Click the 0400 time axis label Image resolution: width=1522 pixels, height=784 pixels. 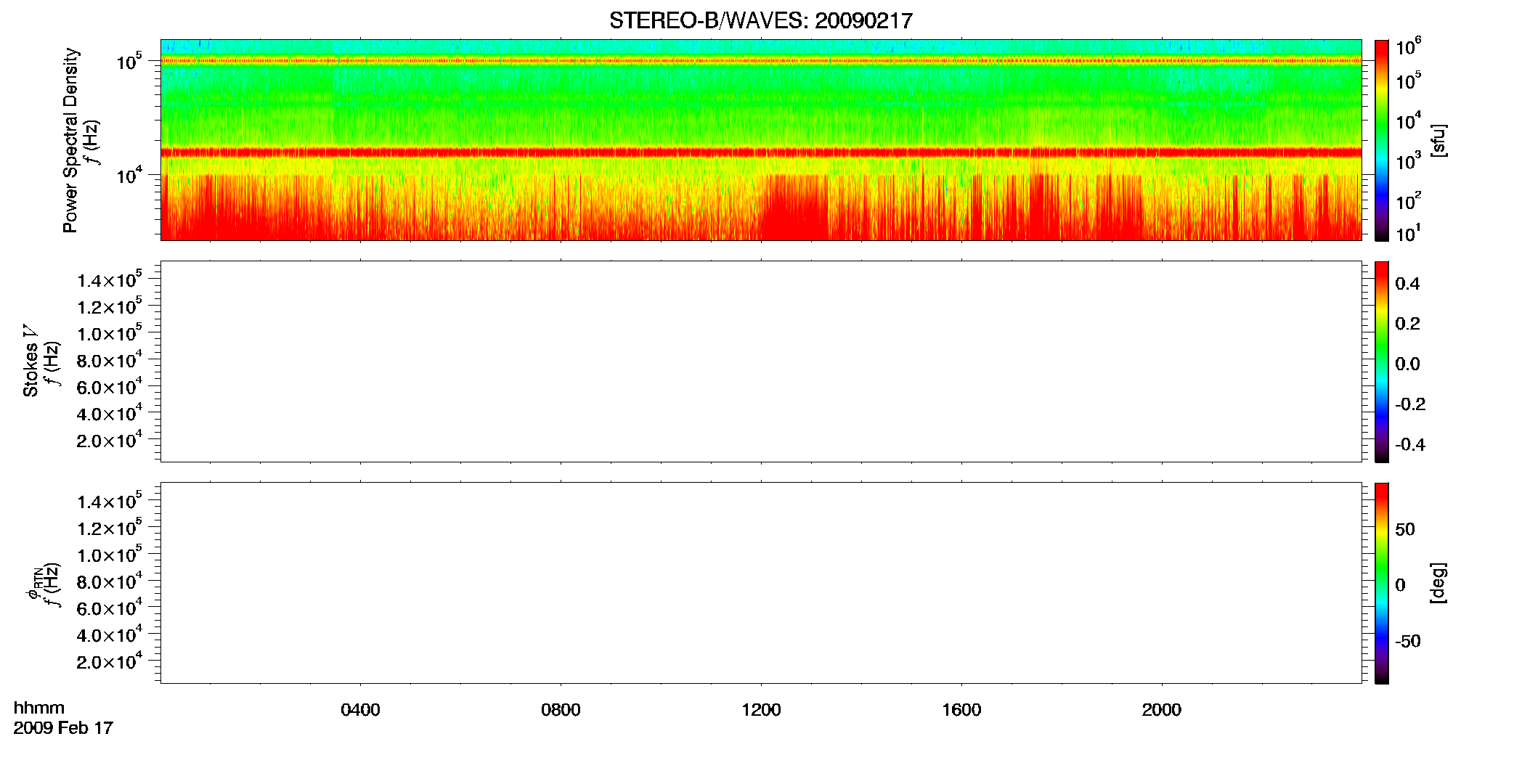(360, 710)
